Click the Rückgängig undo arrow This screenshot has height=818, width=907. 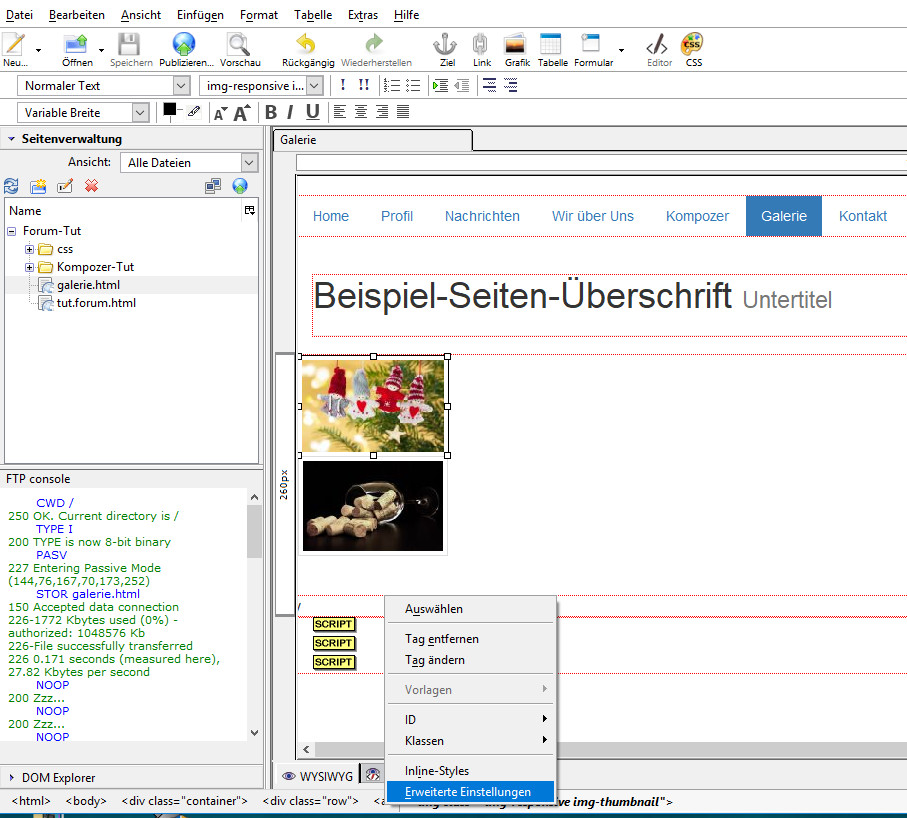(306, 45)
